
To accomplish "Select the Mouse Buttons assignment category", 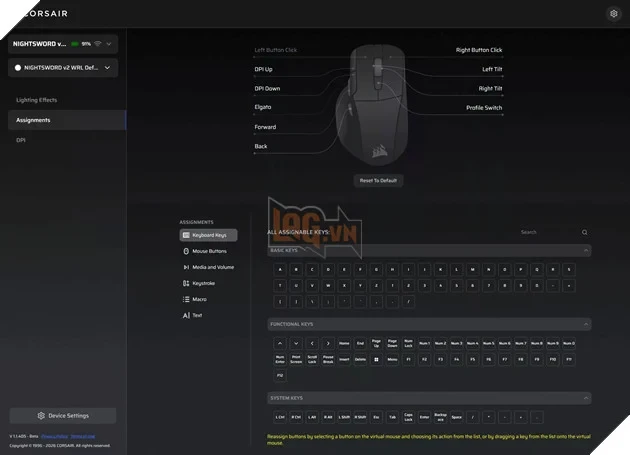I will pos(209,251).
